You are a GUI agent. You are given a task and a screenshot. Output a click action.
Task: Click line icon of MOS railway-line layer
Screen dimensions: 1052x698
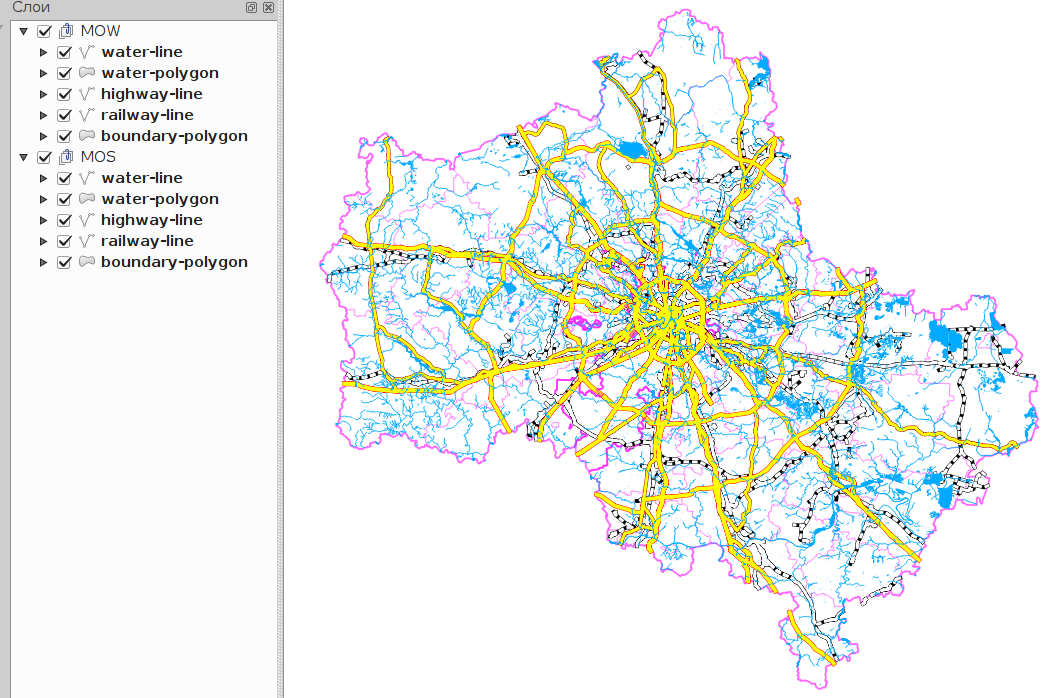pos(87,241)
